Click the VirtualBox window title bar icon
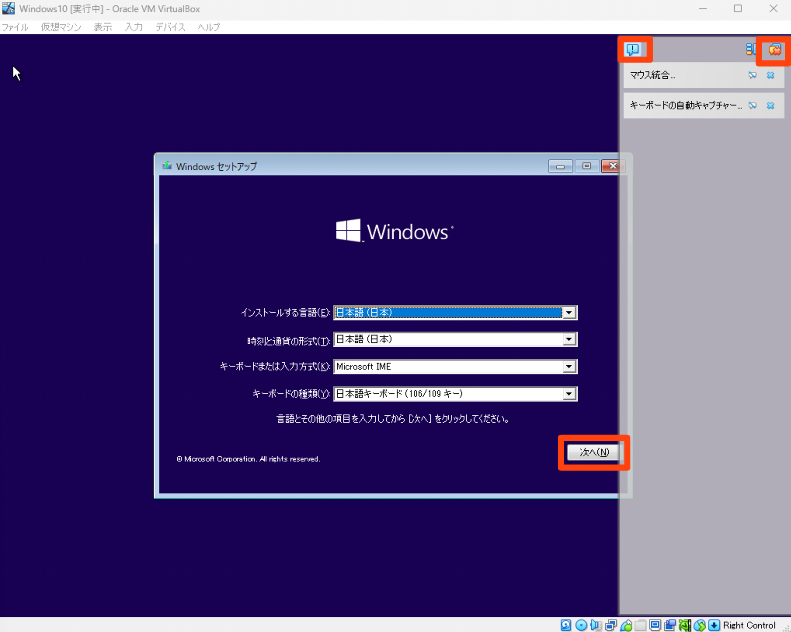 click(x=9, y=9)
